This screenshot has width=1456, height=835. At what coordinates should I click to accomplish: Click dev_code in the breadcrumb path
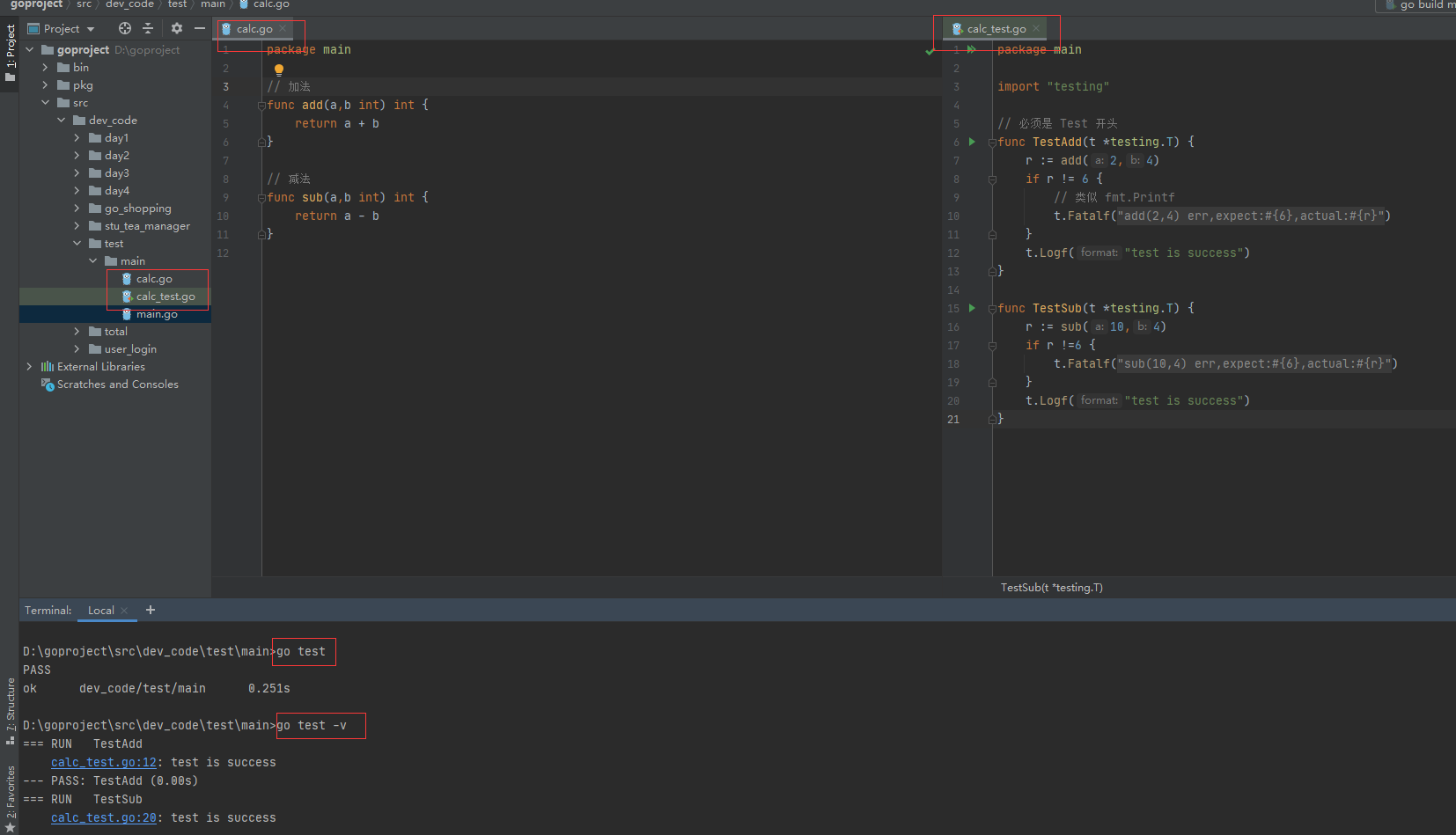[x=129, y=4]
